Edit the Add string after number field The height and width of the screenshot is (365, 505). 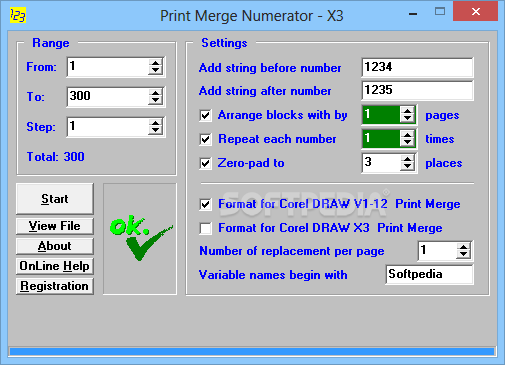pos(417,90)
